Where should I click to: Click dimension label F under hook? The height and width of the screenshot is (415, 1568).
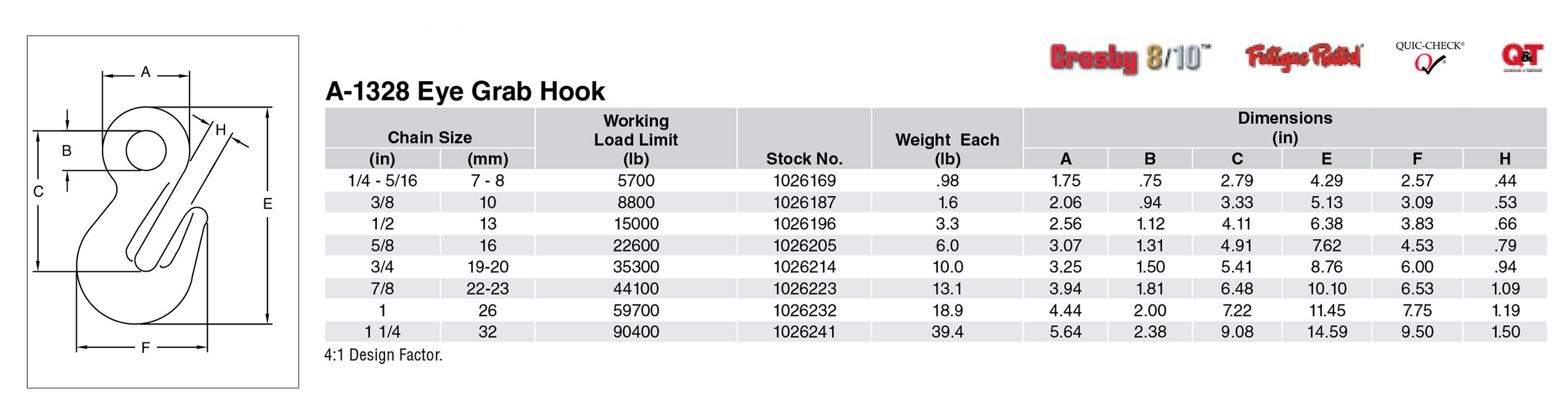(x=146, y=348)
